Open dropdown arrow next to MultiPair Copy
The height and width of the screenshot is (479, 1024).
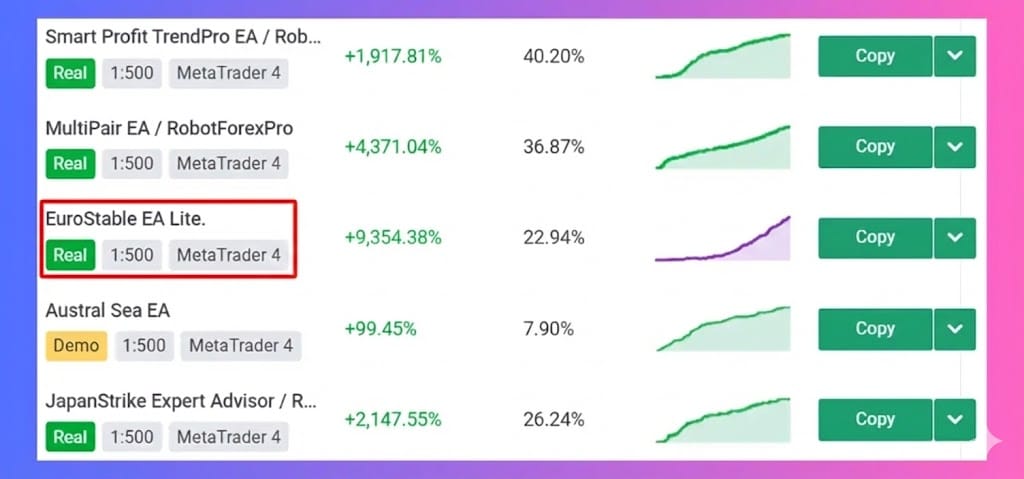pos(954,147)
